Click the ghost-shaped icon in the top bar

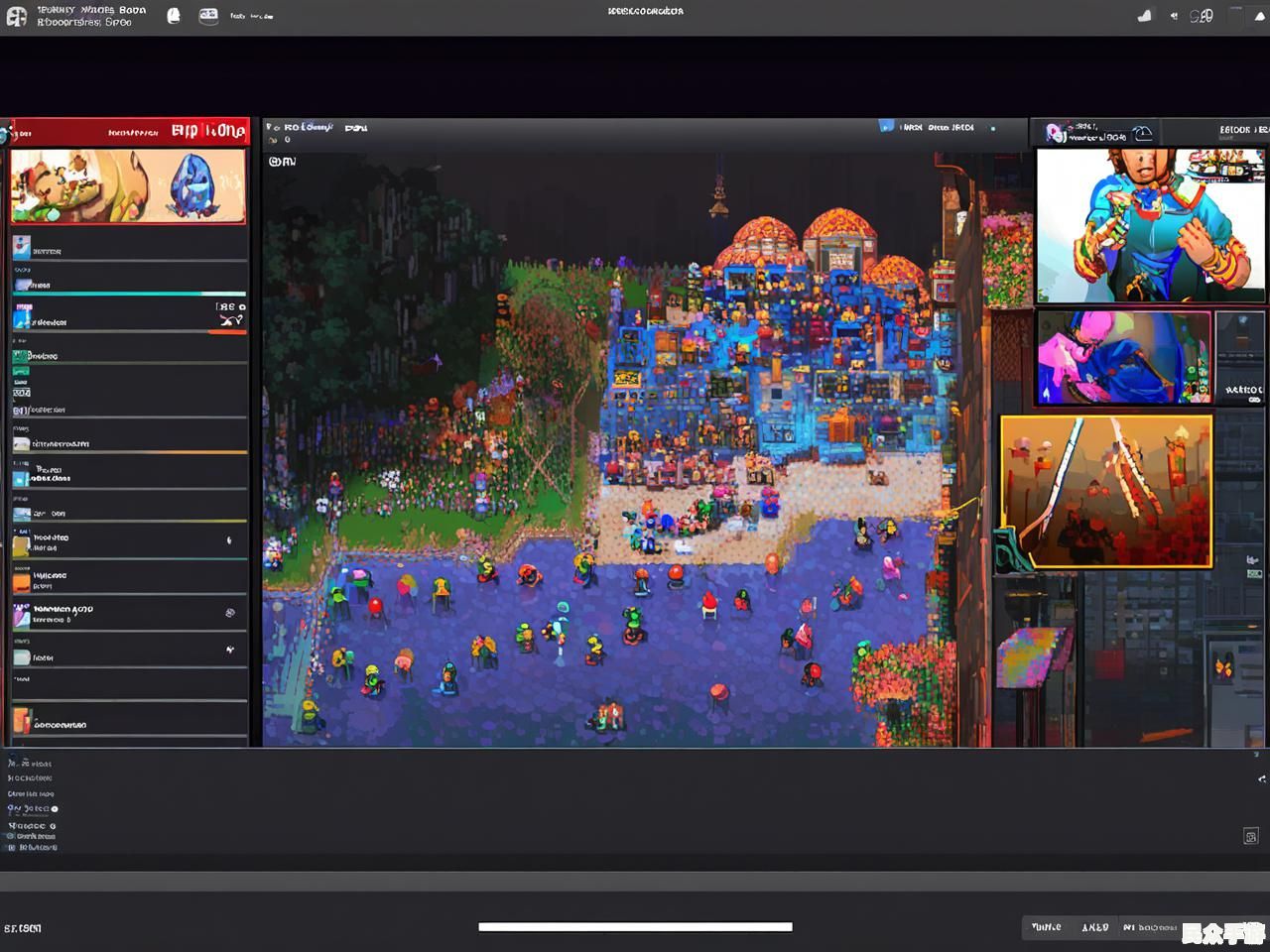[x=174, y=16]
